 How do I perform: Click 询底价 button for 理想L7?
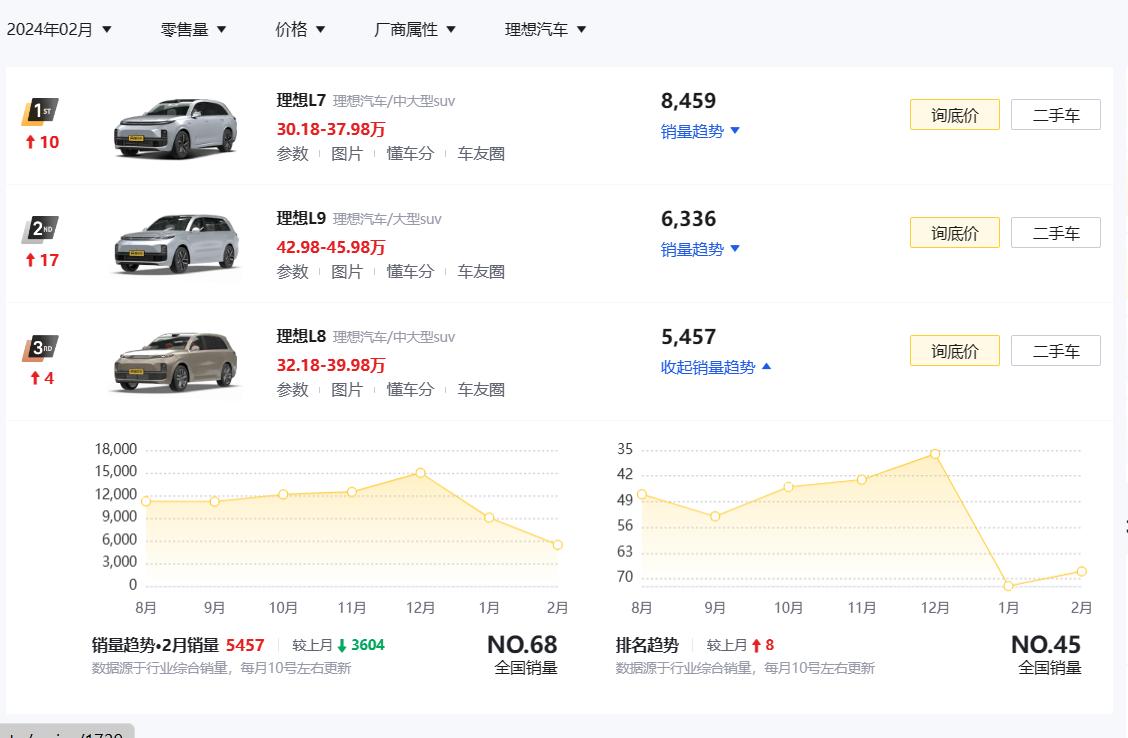coord(955,114)
